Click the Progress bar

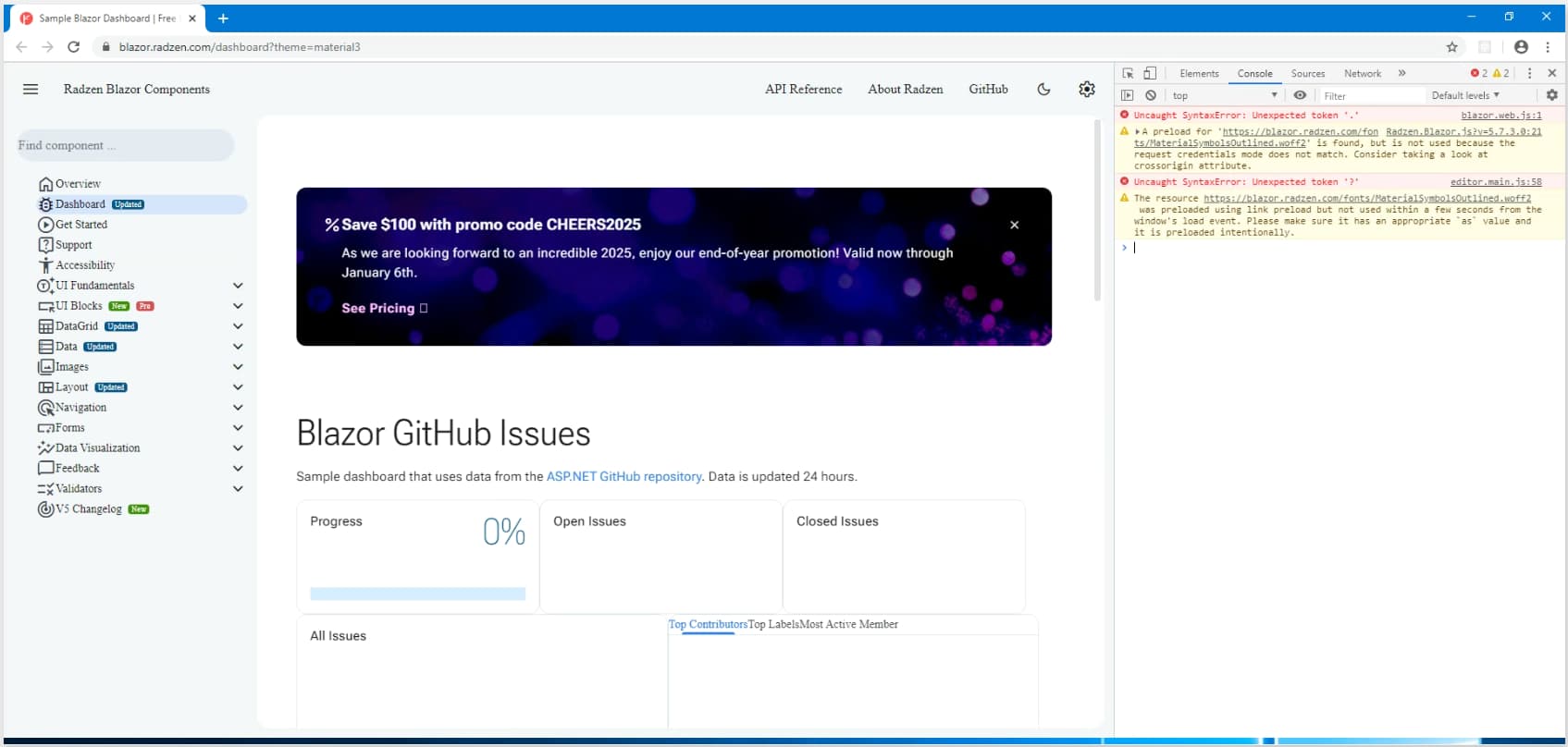coord(417,594)
